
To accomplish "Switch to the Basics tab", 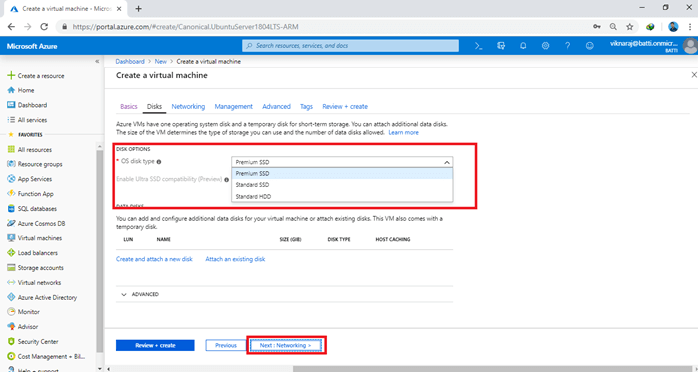I will click(129, 107).
